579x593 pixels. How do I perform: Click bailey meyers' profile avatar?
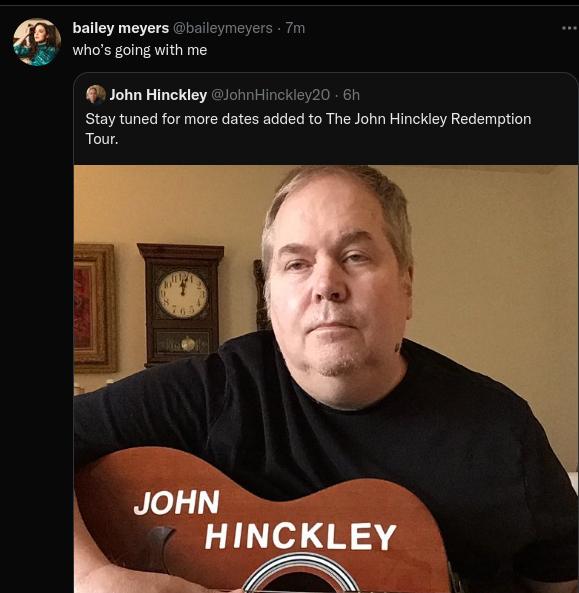[x=37, y=42]
